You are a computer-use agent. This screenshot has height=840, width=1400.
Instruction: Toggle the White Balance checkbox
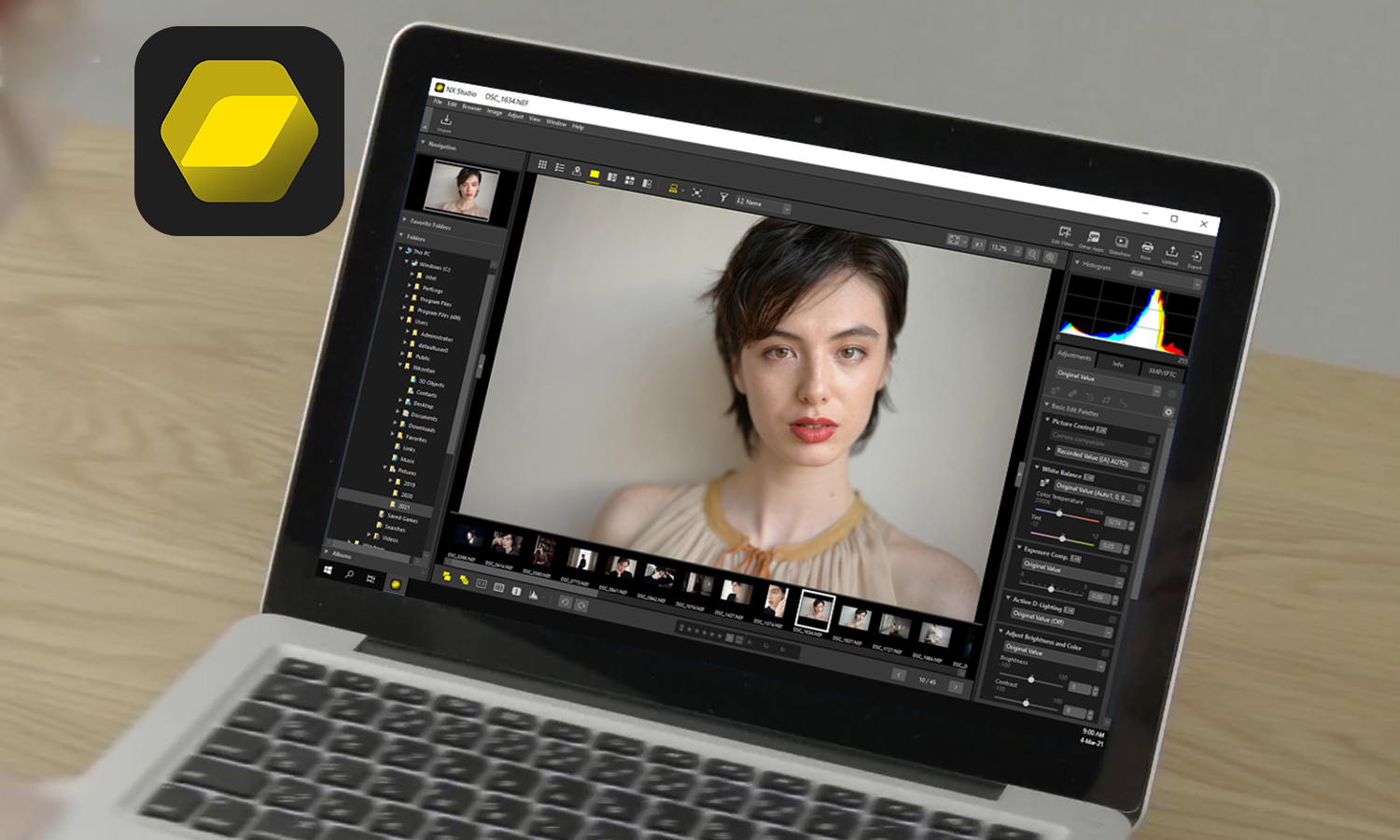coord(1141,487)
